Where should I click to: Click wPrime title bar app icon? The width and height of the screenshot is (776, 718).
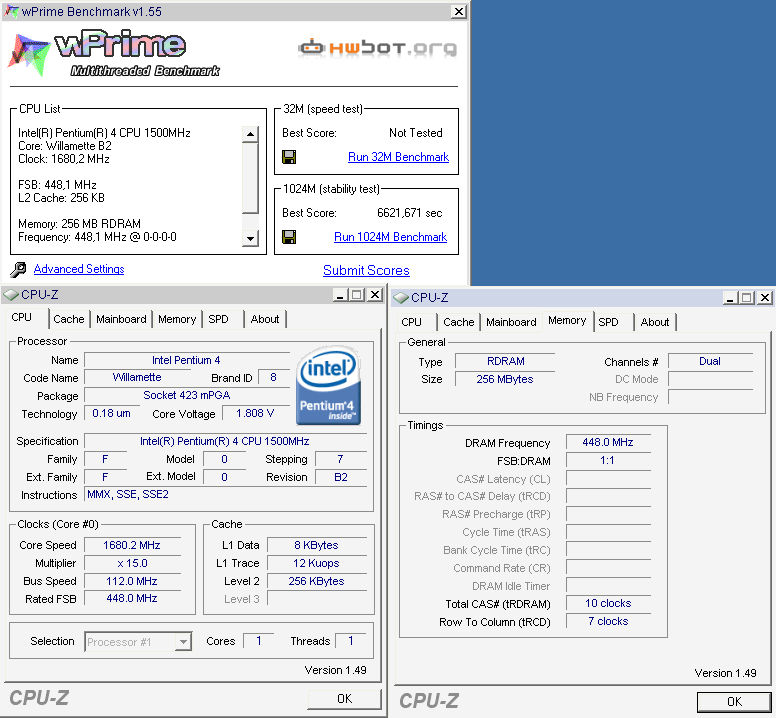(11, 11)
